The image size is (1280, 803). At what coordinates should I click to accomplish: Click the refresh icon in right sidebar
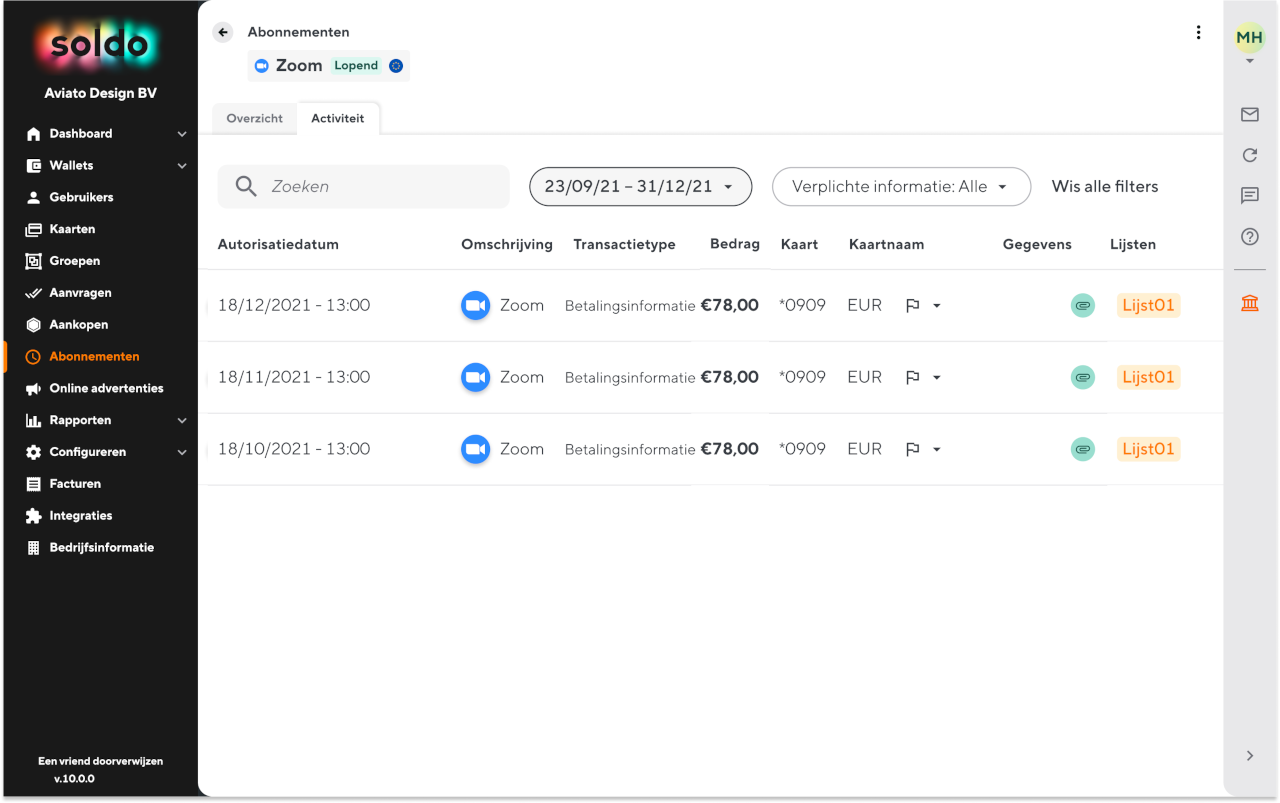click(x=1249, y=155)
